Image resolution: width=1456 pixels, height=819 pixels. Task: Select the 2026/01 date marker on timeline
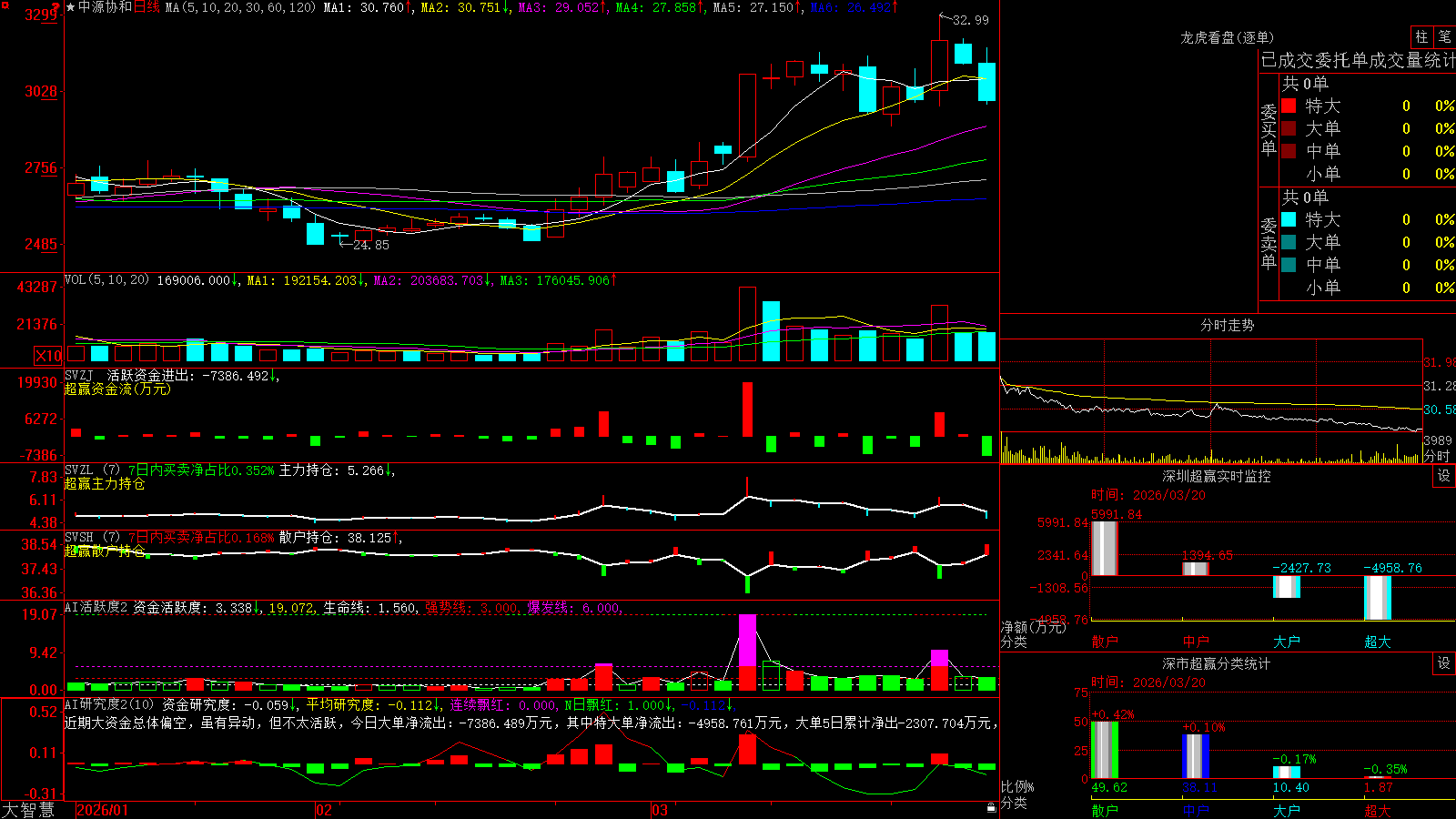[103, 810]
